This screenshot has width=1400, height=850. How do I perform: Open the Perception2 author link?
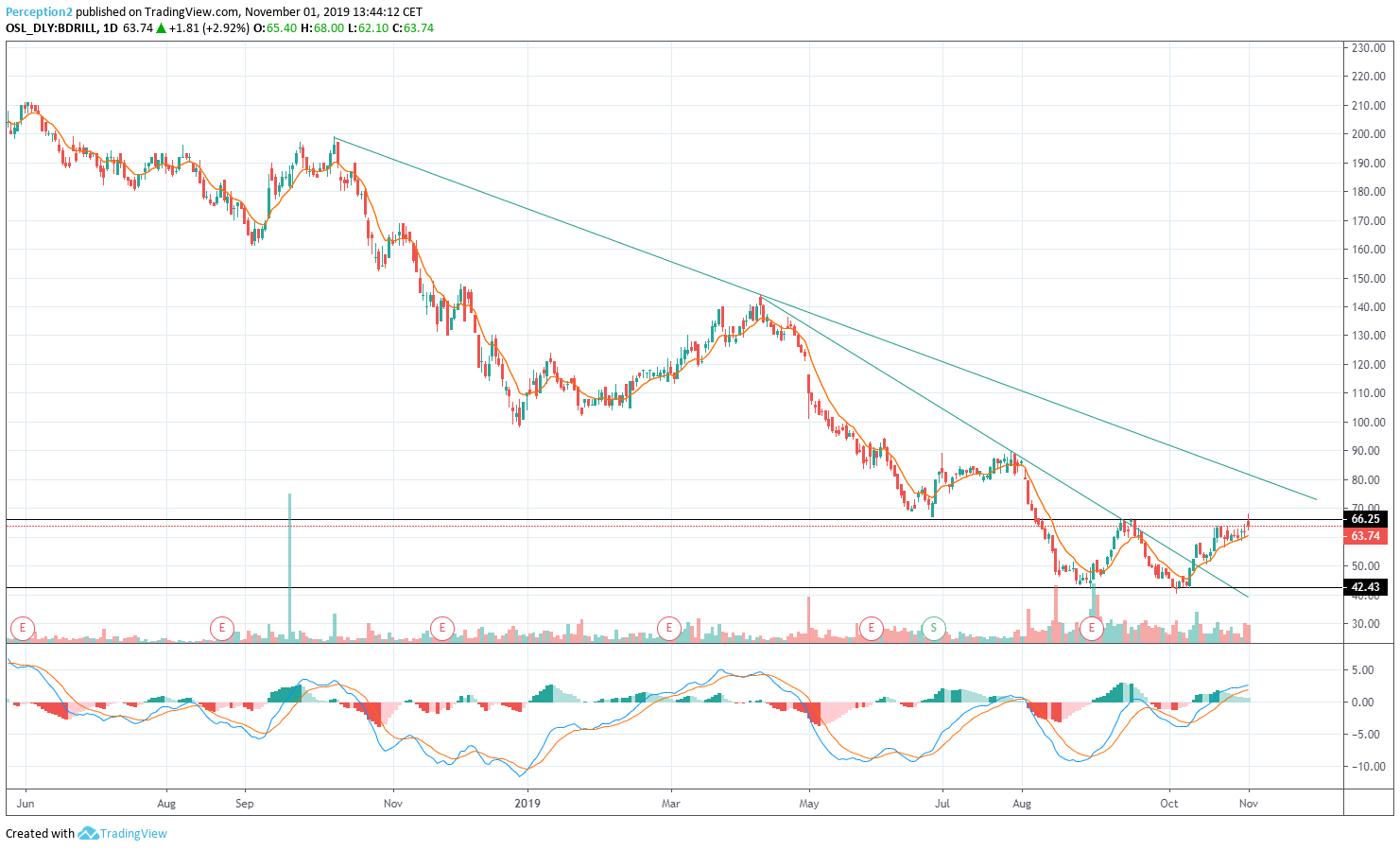[39, 12]
